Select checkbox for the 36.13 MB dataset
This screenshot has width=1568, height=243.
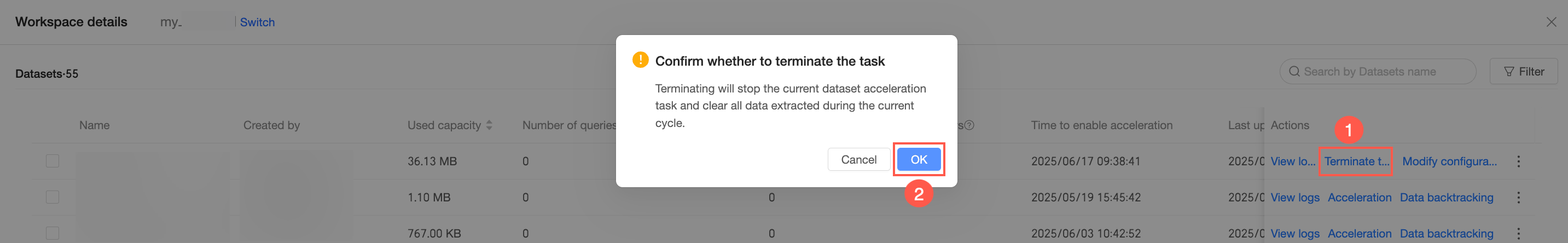(53, 161)
